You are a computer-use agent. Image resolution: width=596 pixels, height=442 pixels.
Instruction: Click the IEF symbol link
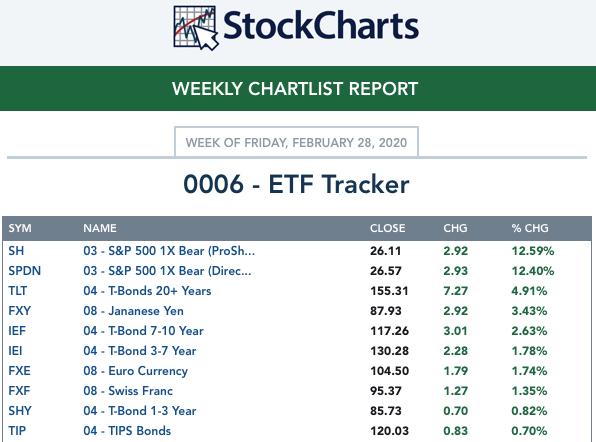coord(17,331)
